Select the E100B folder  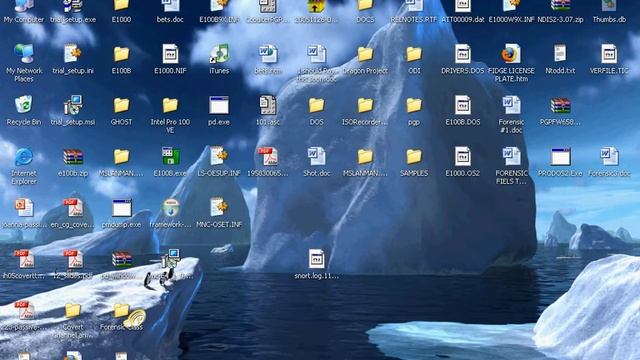[x=122, y=54]
